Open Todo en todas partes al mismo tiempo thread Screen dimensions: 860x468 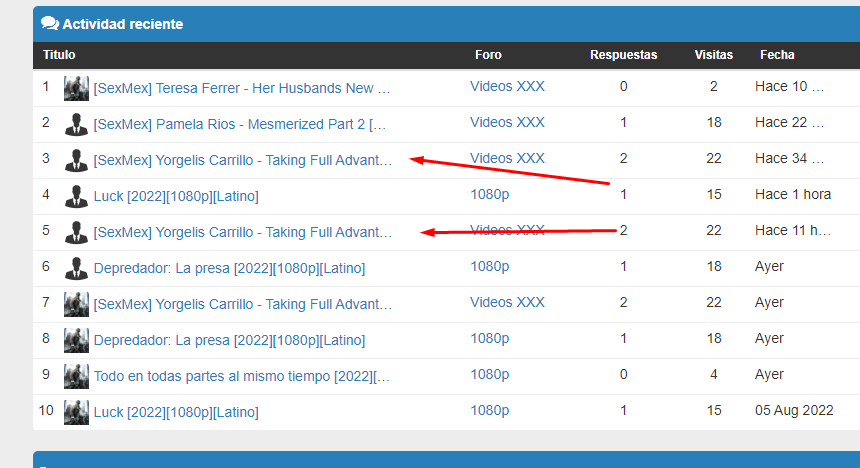(242, 376)
